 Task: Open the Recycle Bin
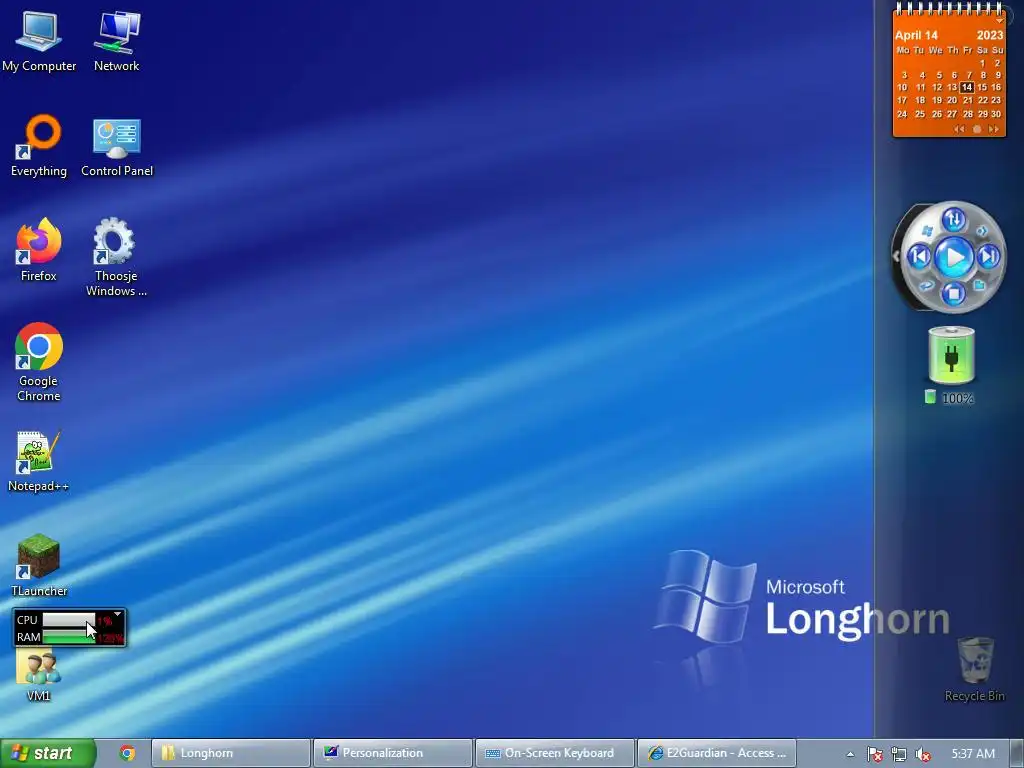pos(975,669)
